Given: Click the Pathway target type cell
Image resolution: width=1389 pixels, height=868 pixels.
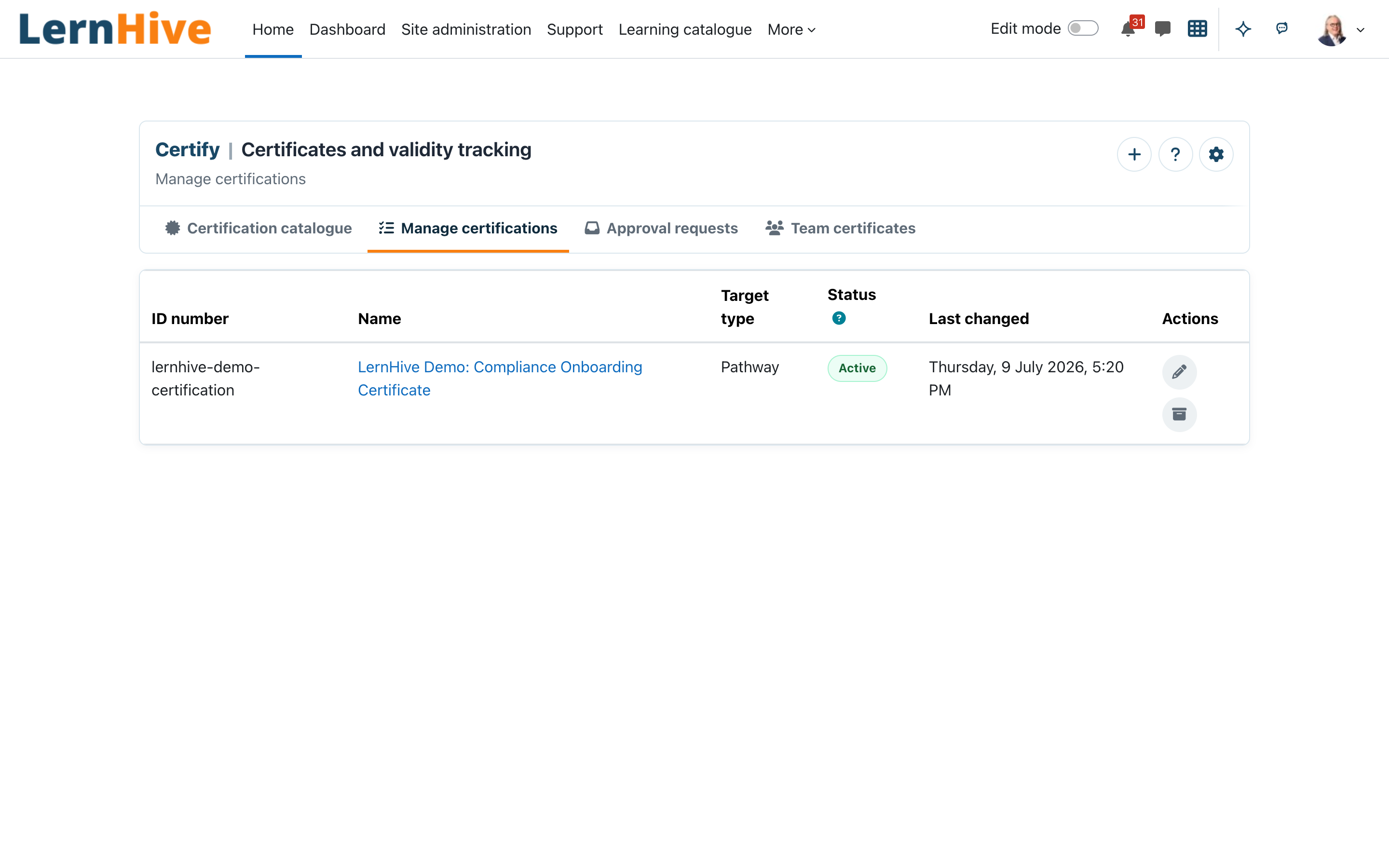Looking at the screenshot, I should click(x=749, y=367).
